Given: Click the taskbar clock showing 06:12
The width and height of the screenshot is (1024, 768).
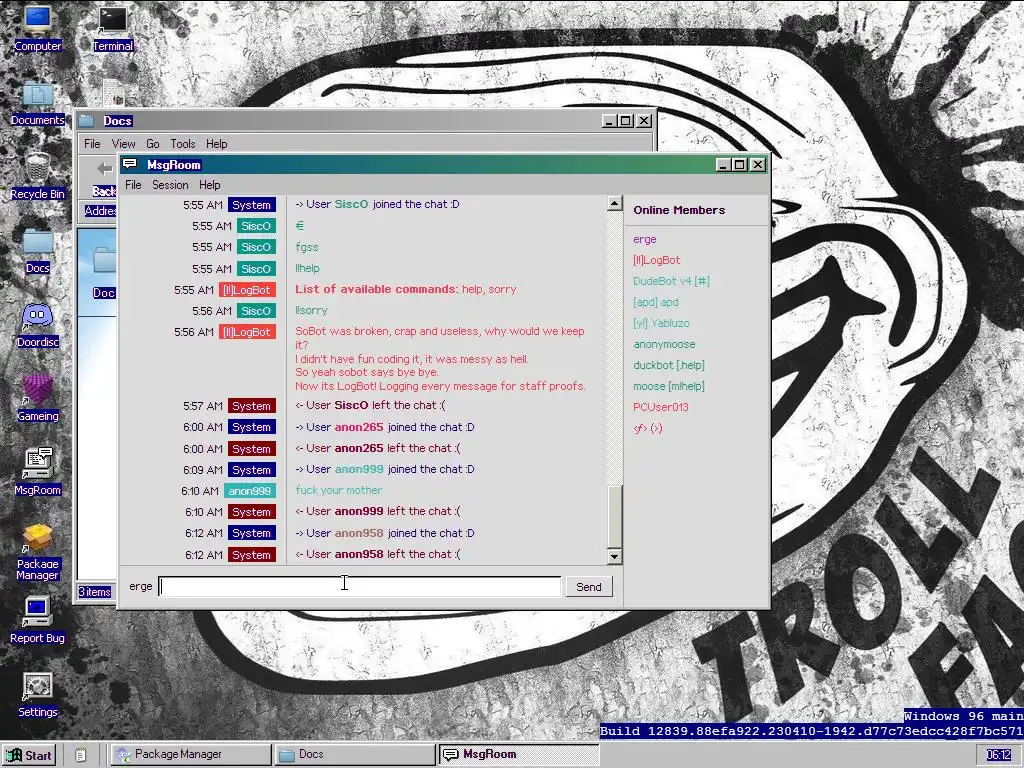Looking at the screenshot, I should point(999,755).
